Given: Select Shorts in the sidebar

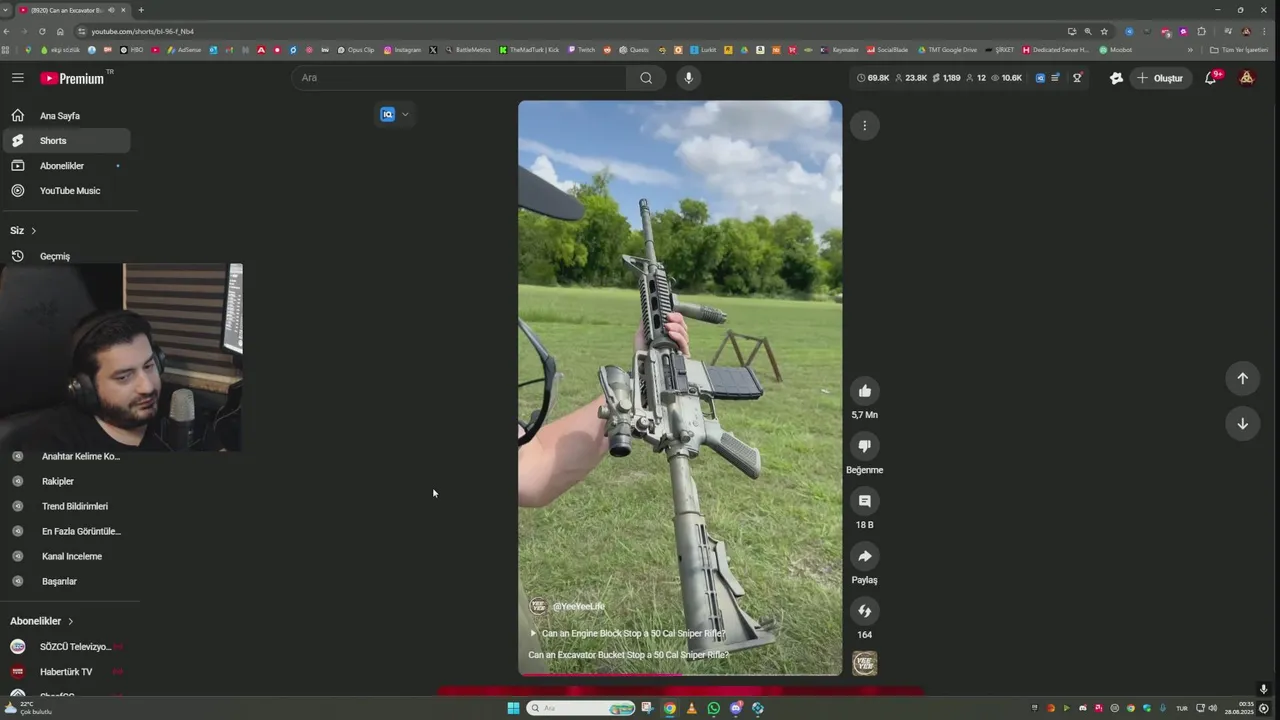Looking at the screenshot, I should 66,141.
